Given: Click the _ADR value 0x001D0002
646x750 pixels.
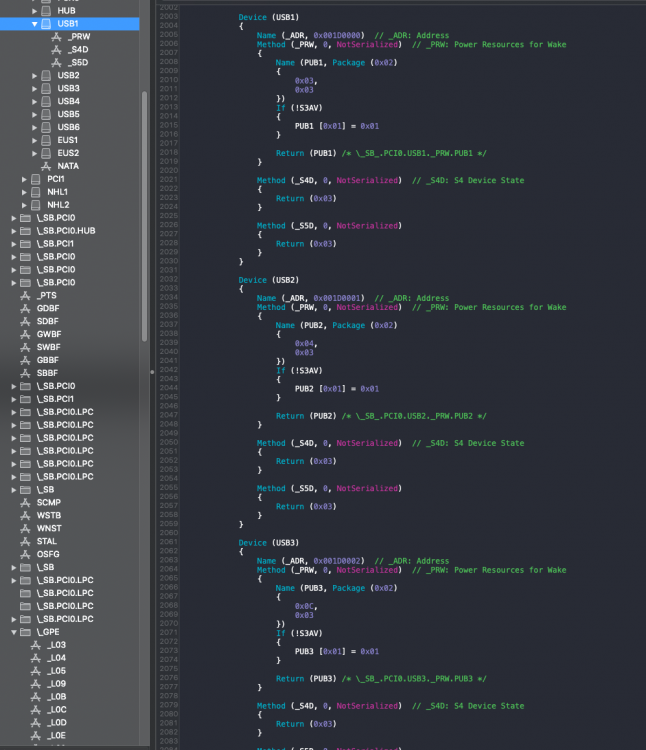Looking at the screenshot, I should [337, 561].
